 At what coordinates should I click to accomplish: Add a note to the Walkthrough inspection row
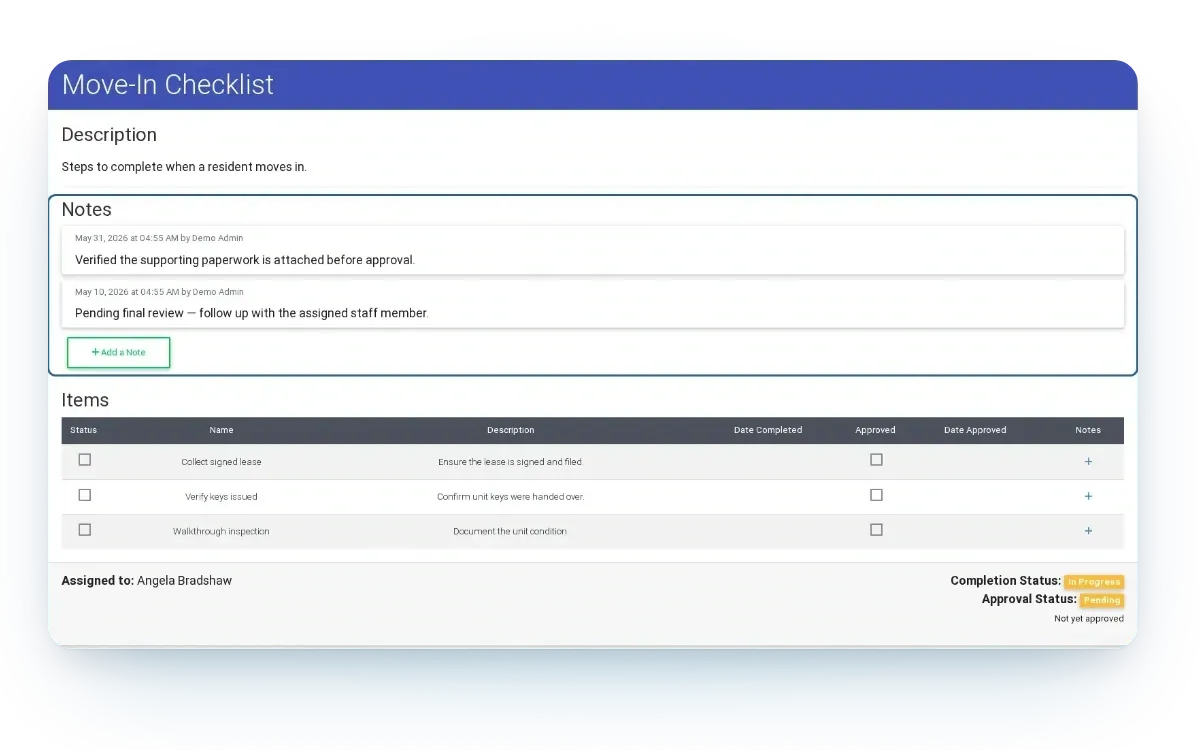click(1088, 531)
